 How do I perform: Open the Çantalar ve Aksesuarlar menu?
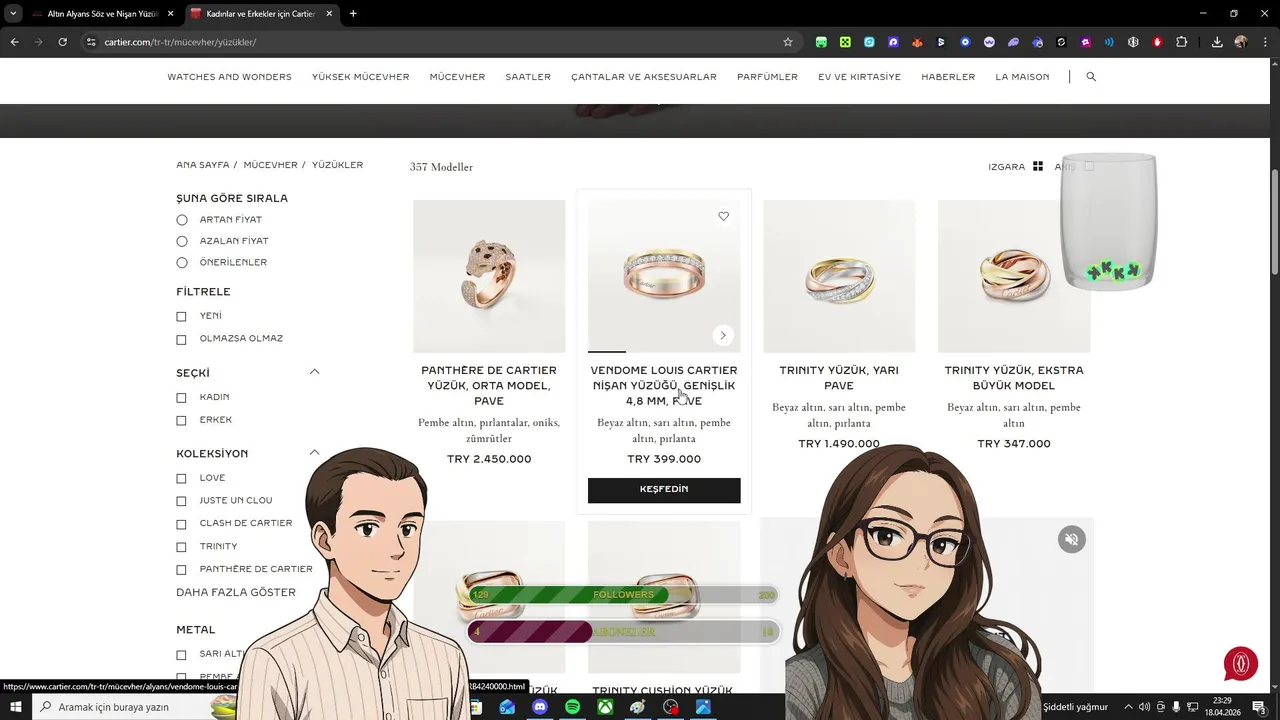coord(644,77)
